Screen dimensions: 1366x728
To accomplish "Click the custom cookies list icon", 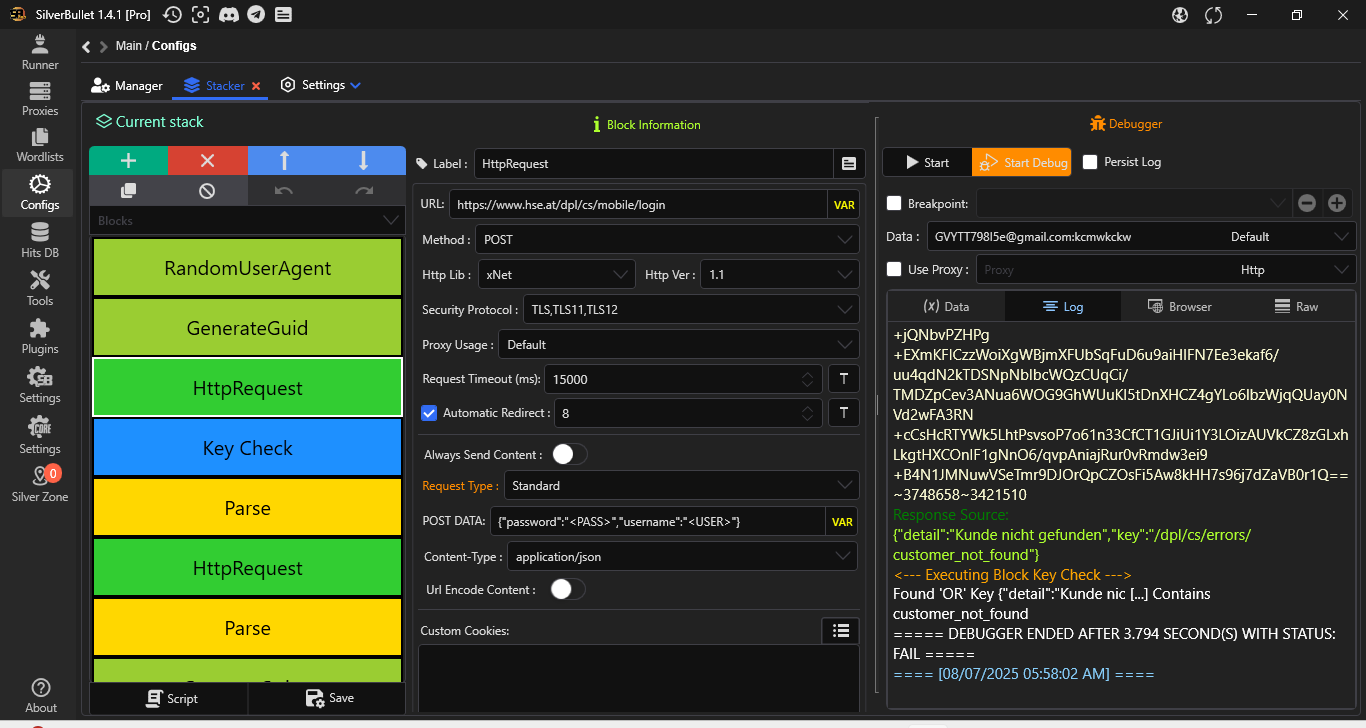I will click(840, 630).
